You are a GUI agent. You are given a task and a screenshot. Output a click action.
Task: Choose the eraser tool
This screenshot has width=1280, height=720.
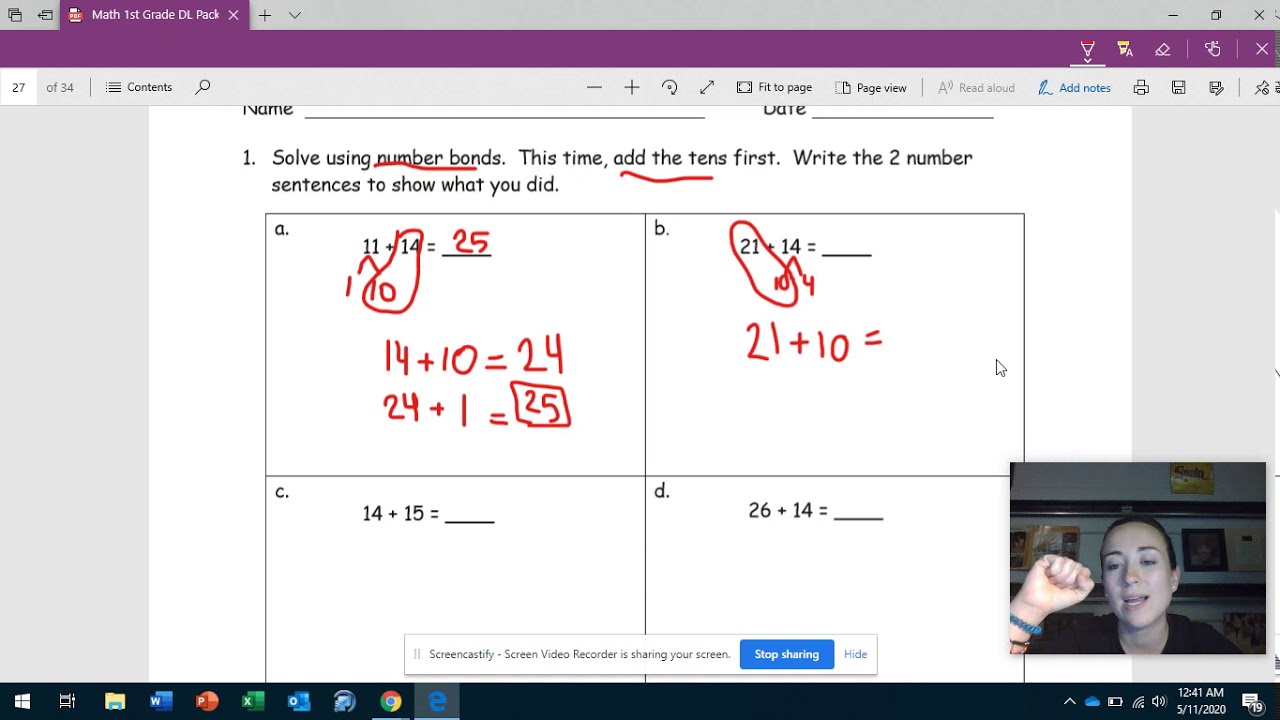[x=1162, y=49]
